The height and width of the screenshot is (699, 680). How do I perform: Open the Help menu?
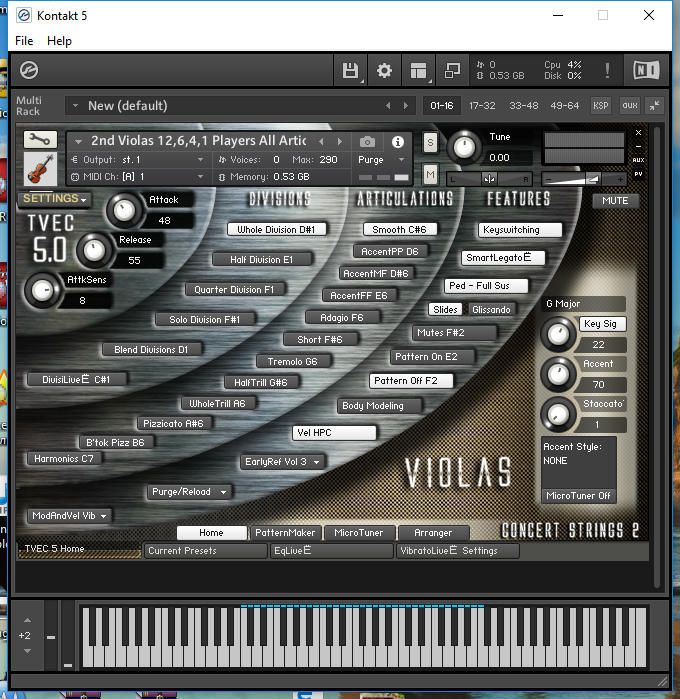pyautogui.click(x=59, y=41)
